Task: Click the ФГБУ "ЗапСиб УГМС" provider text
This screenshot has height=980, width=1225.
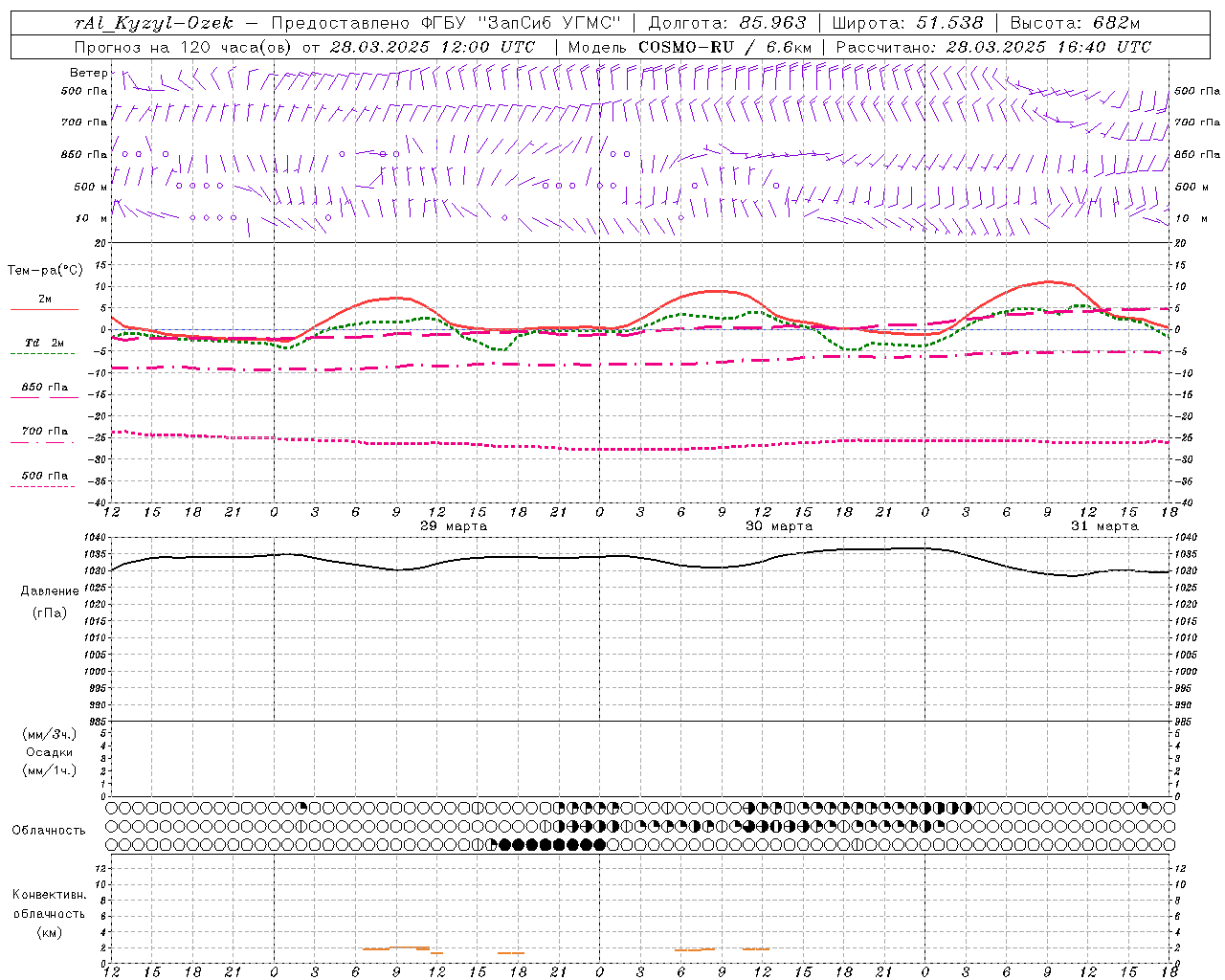Action: coord(522,23)
